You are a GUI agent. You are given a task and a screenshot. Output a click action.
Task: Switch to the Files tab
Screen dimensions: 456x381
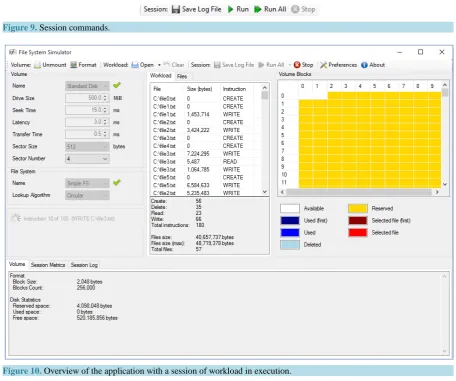pos(182,76)
